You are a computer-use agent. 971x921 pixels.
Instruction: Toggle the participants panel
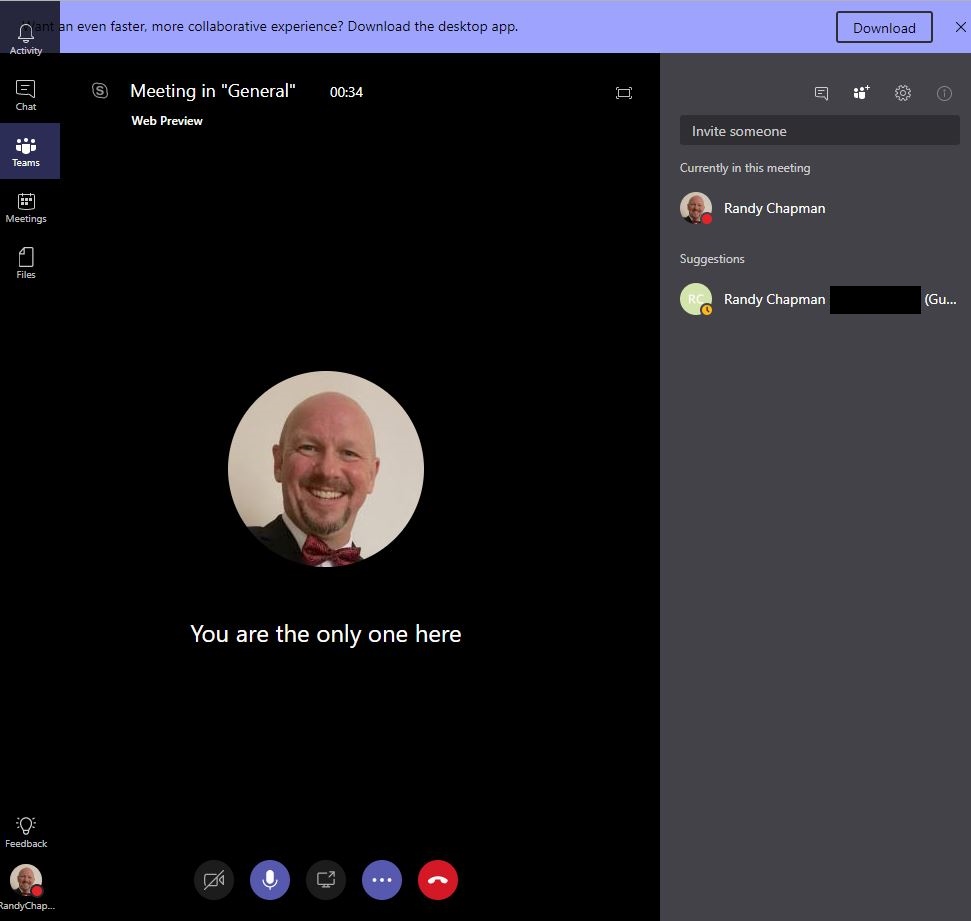pyautogui.click(x=861, y=93)
